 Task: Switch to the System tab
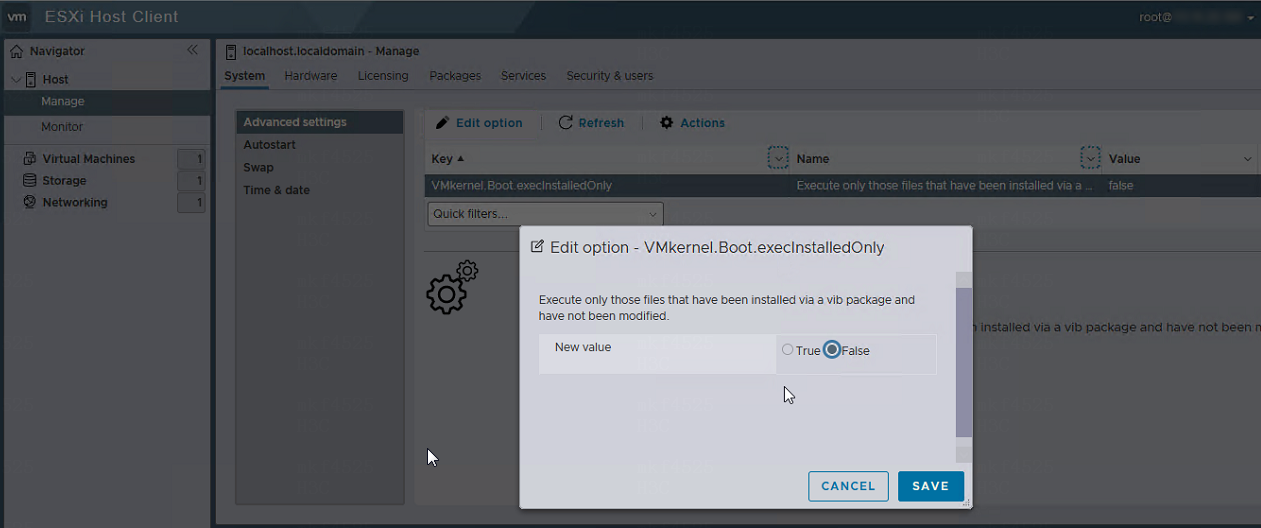pos(245,76)
